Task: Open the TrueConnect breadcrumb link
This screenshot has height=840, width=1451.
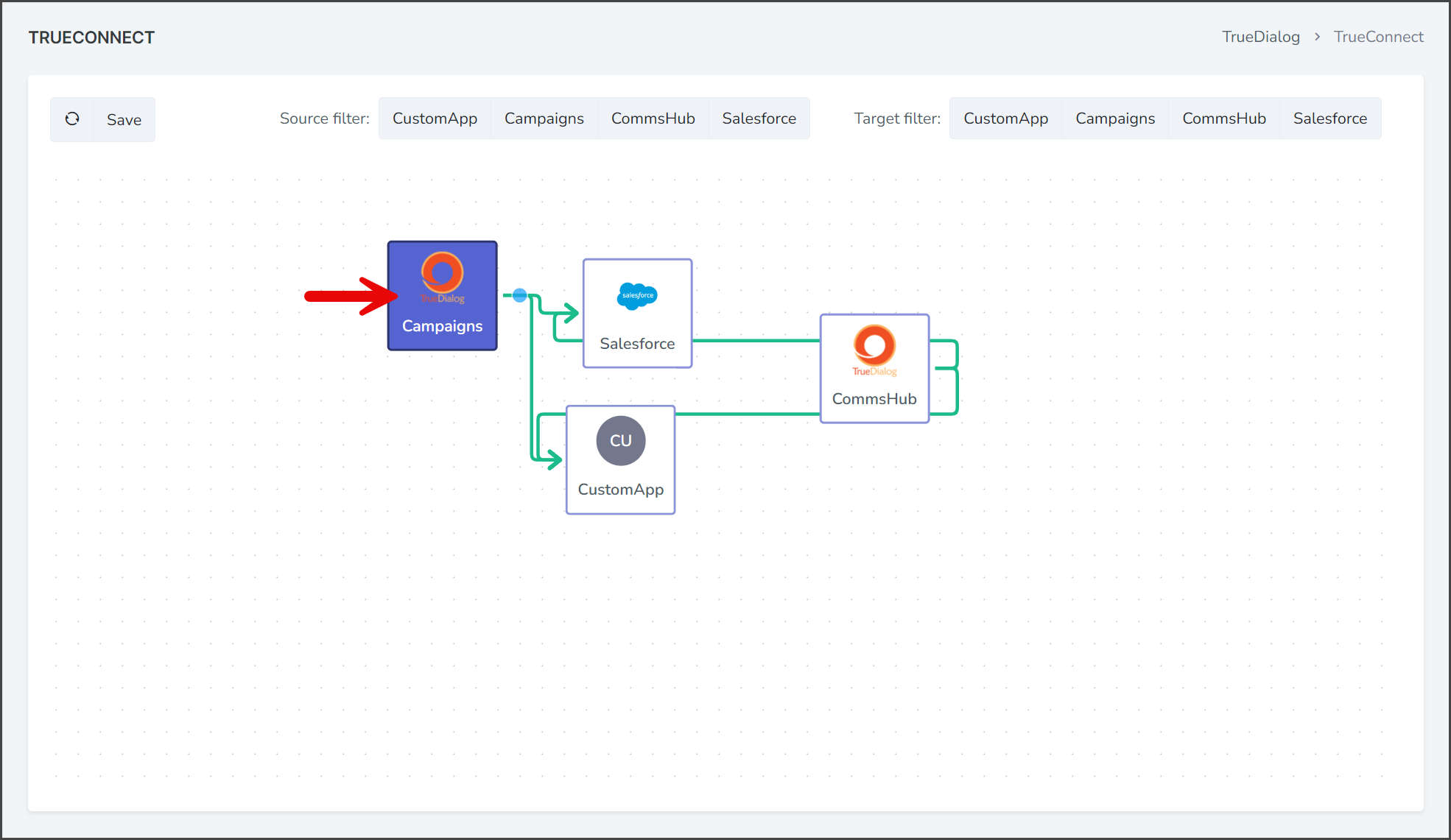Action: 1379,37
